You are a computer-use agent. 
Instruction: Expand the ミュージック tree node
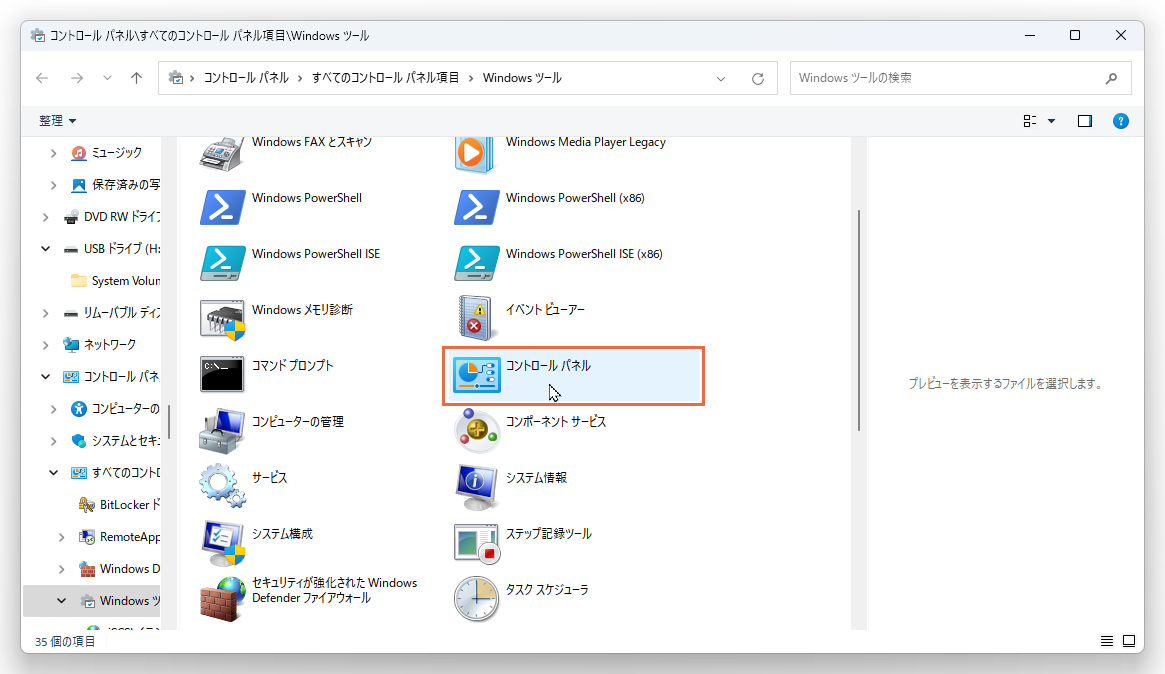click(53, 153)
